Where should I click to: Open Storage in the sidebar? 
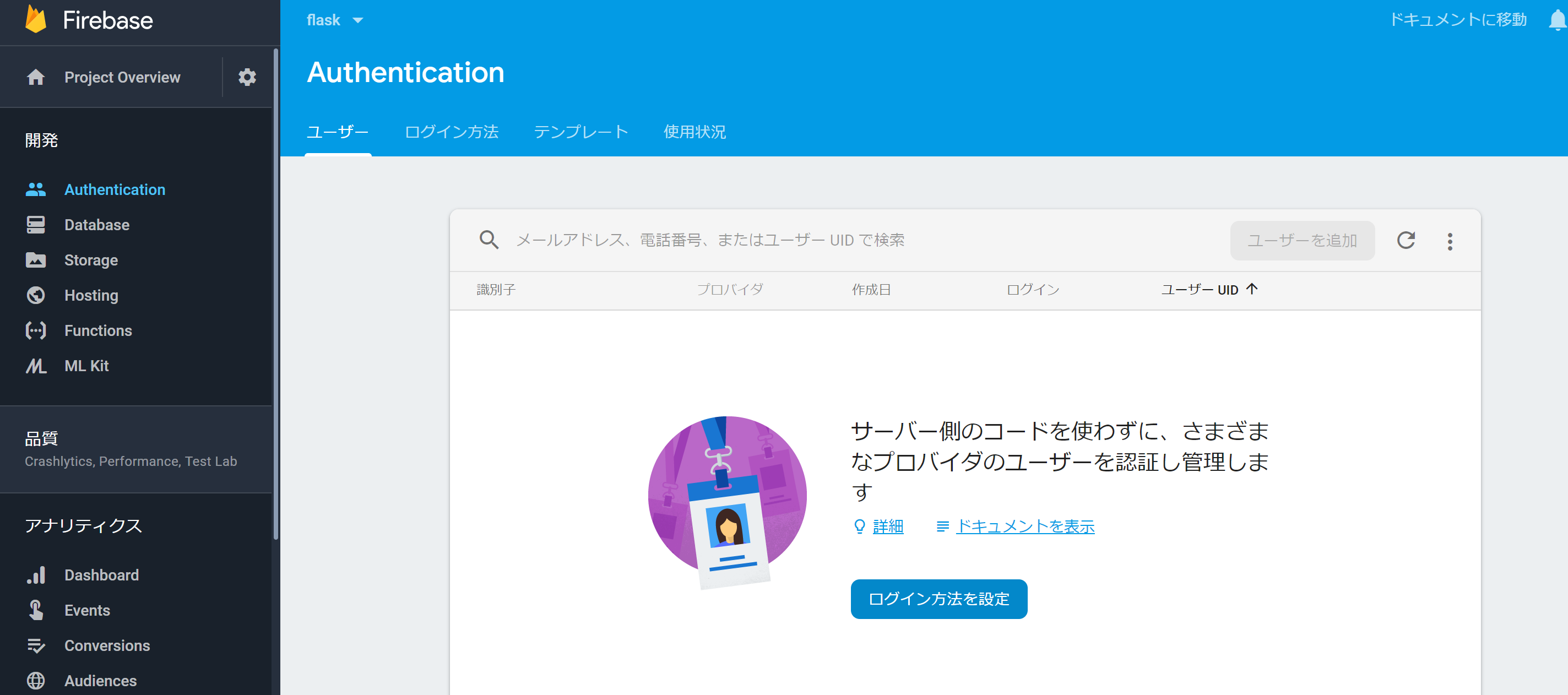91,260
